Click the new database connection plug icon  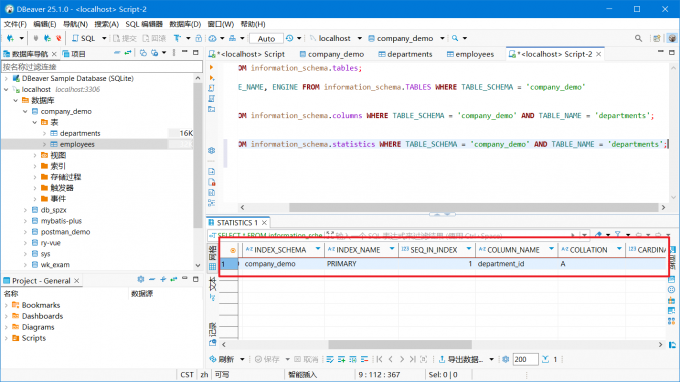[10, 38]
